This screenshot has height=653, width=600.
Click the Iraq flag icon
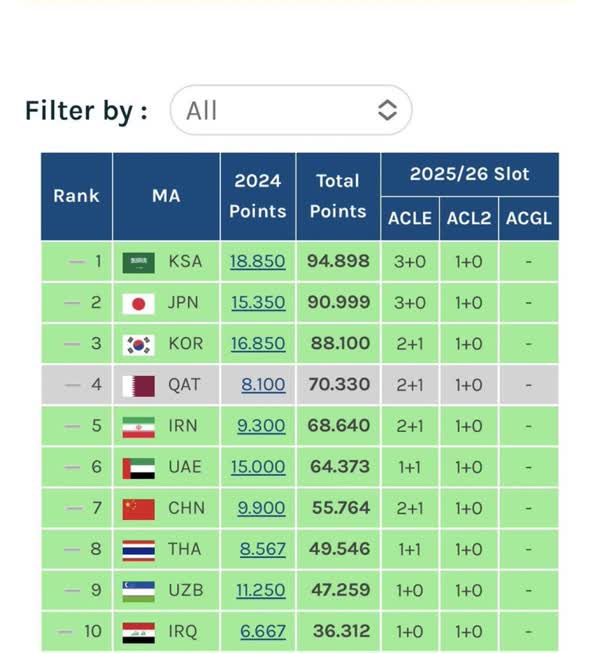[x=138, y=631]
